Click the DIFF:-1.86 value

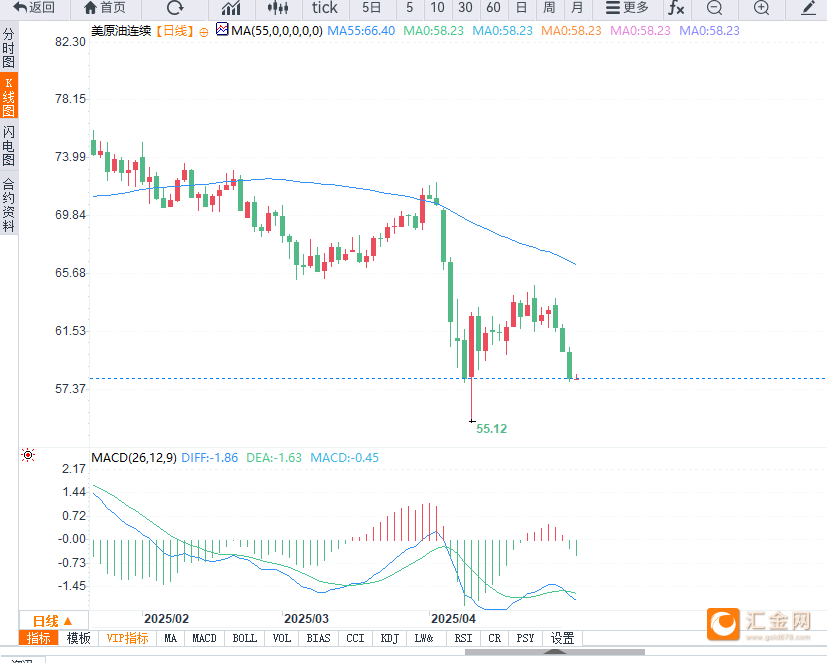tap(209, 458)
